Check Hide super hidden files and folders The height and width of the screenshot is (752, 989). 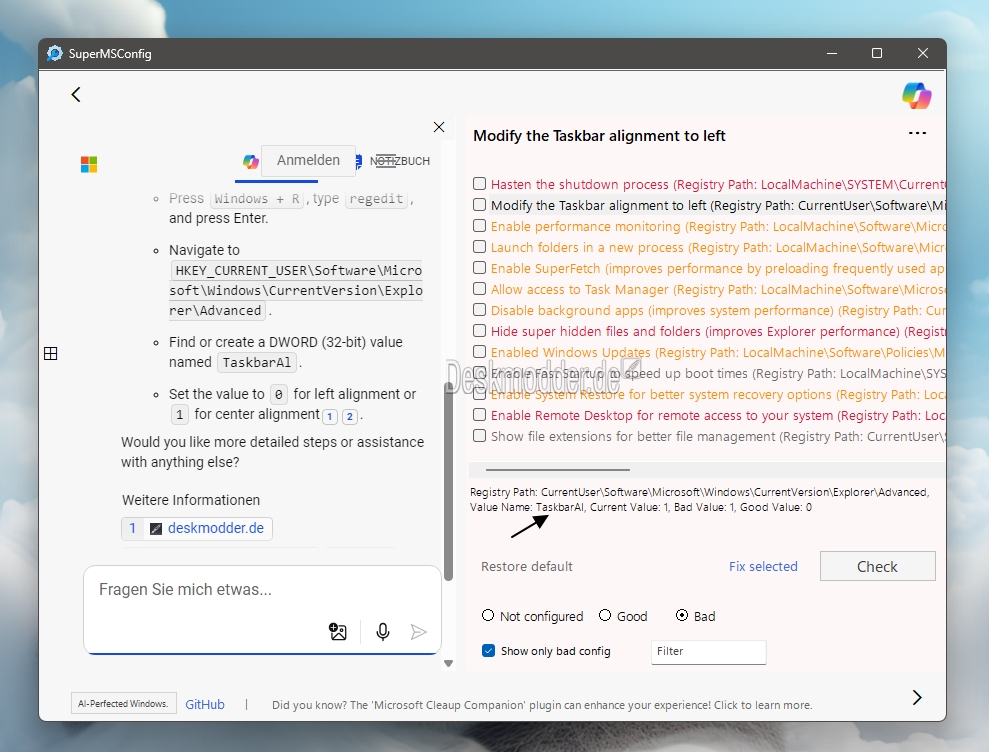coord(479,331)
